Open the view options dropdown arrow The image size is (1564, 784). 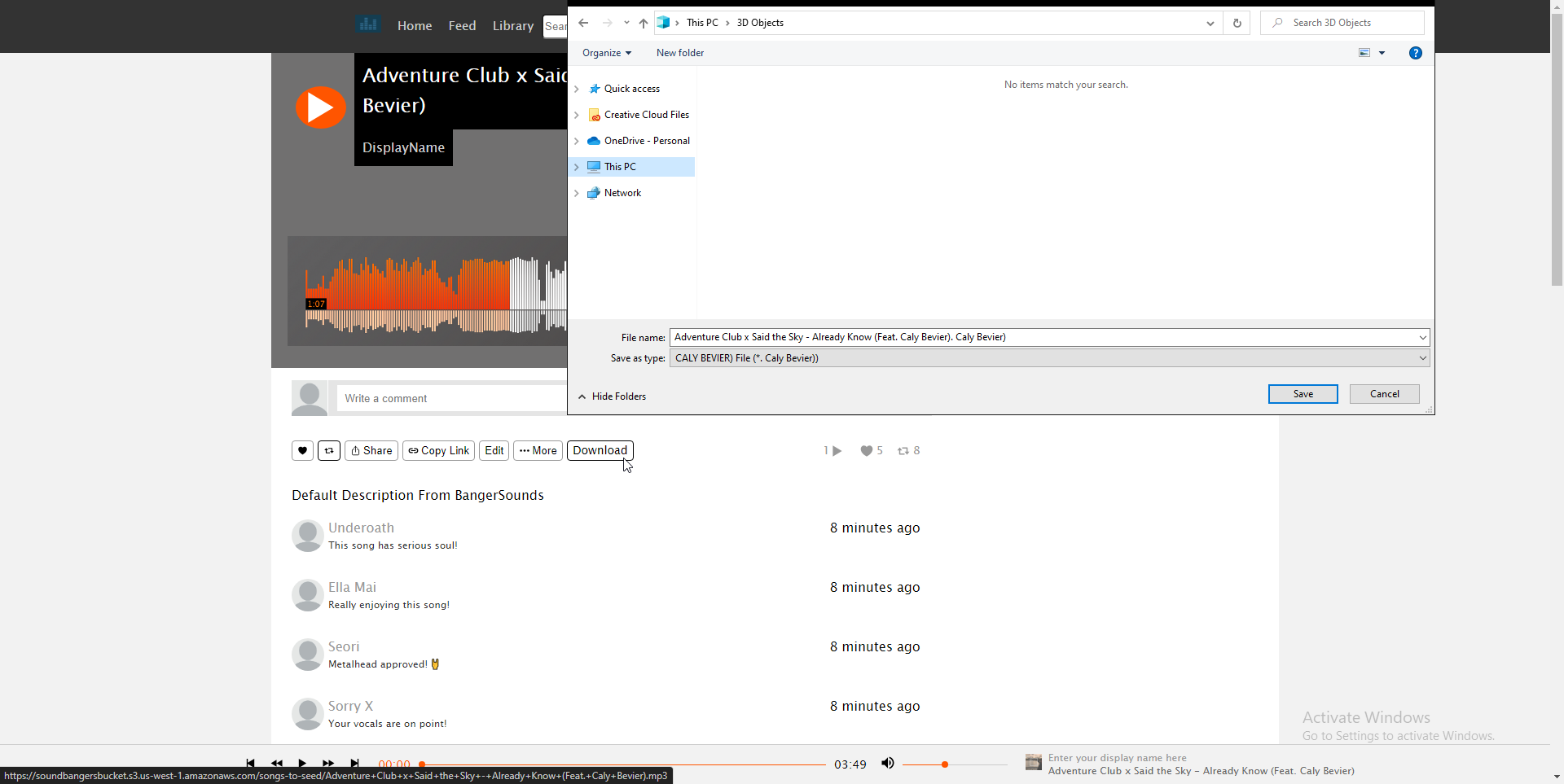click(x=1382, y=53)
